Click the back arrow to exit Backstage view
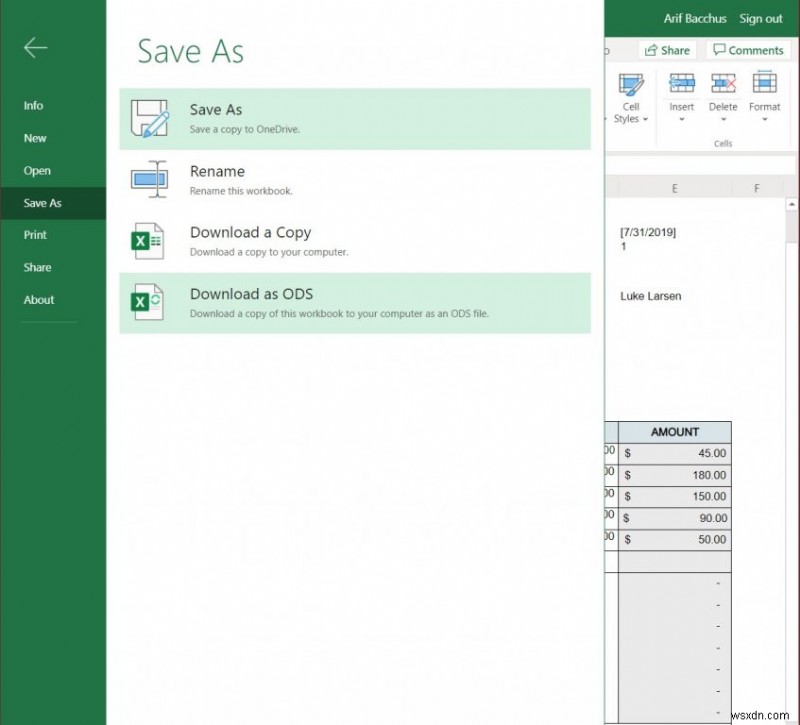 pos(35,47)
